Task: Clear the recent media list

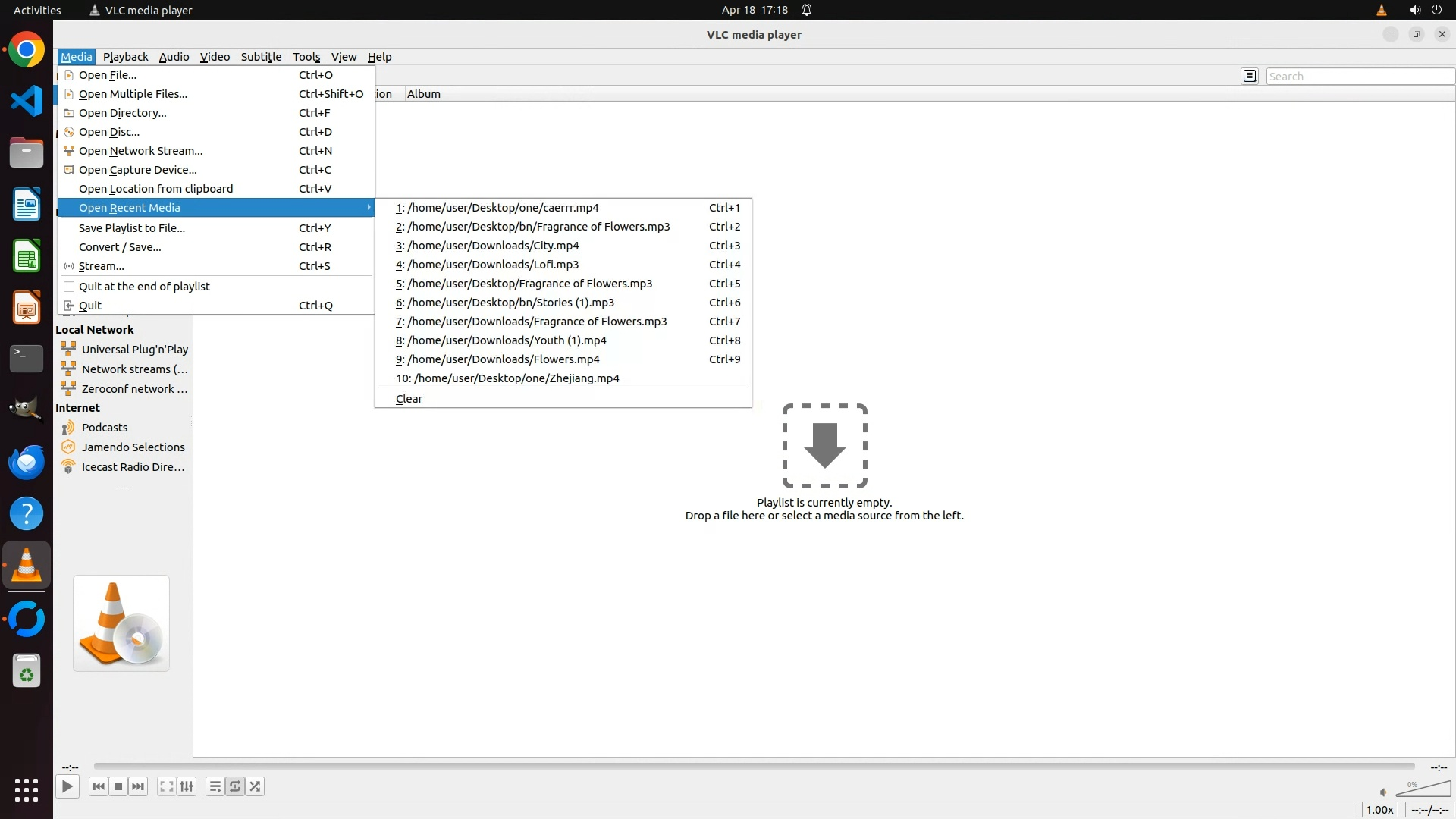Action: (409, 399)
